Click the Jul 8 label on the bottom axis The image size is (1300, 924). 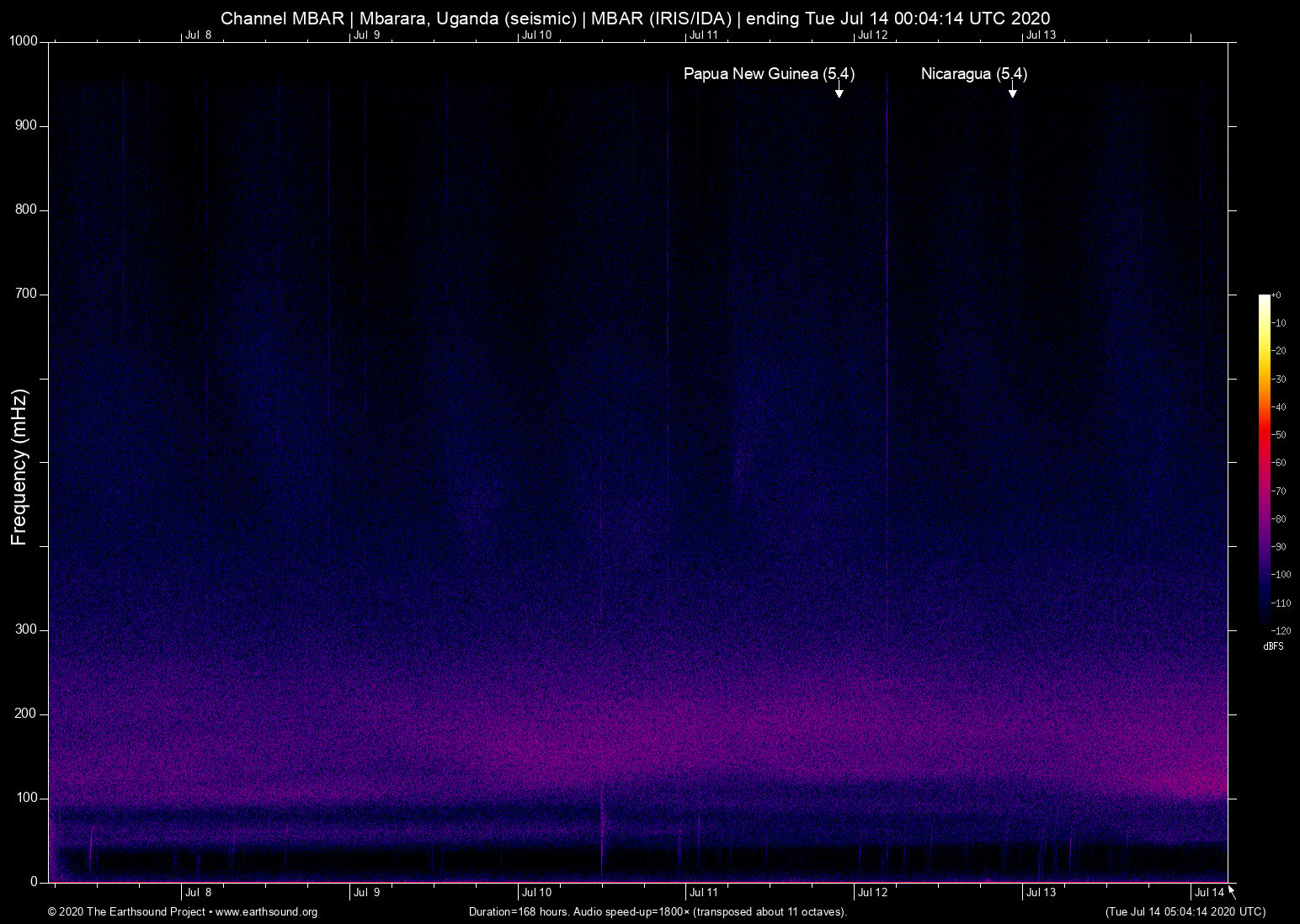click(x=198, y=893)
